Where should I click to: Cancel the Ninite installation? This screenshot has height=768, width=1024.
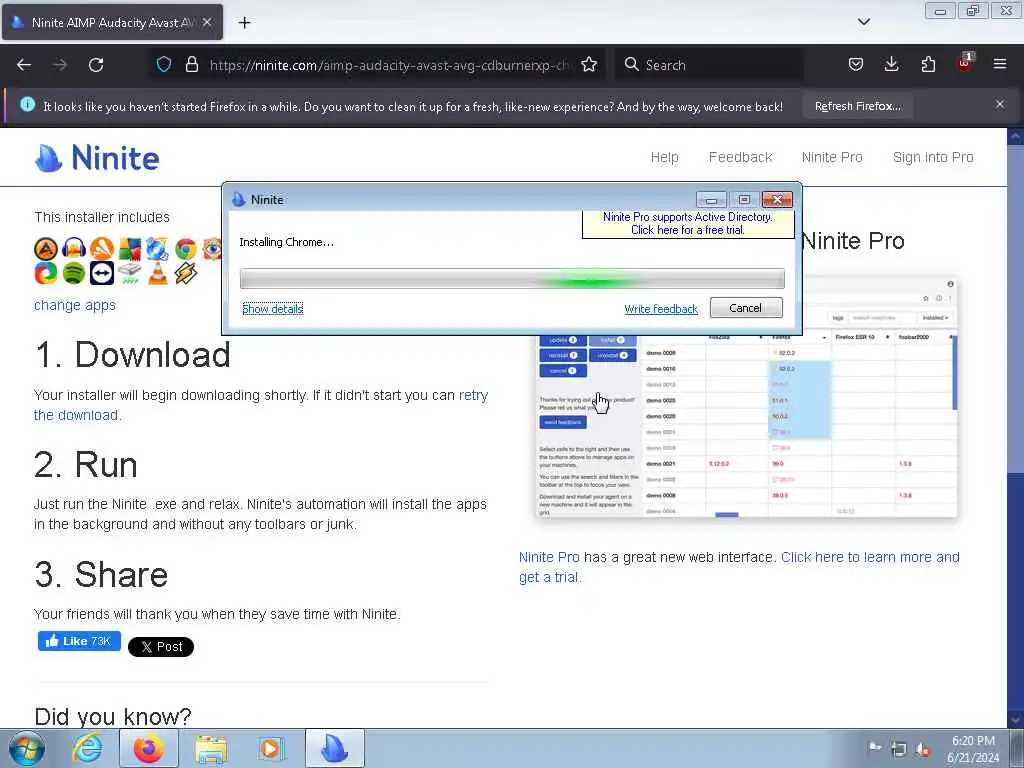click(x=746, y=308)
